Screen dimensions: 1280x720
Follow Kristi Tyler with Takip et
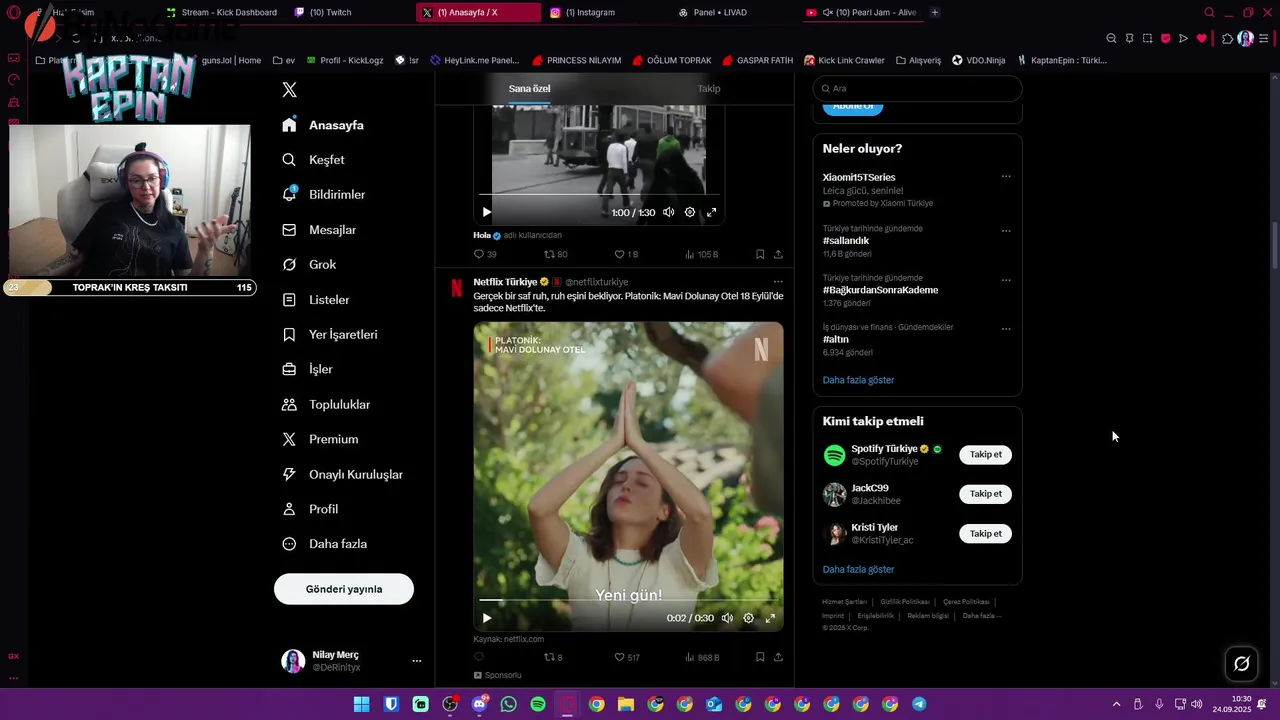[x=985, y=534]
